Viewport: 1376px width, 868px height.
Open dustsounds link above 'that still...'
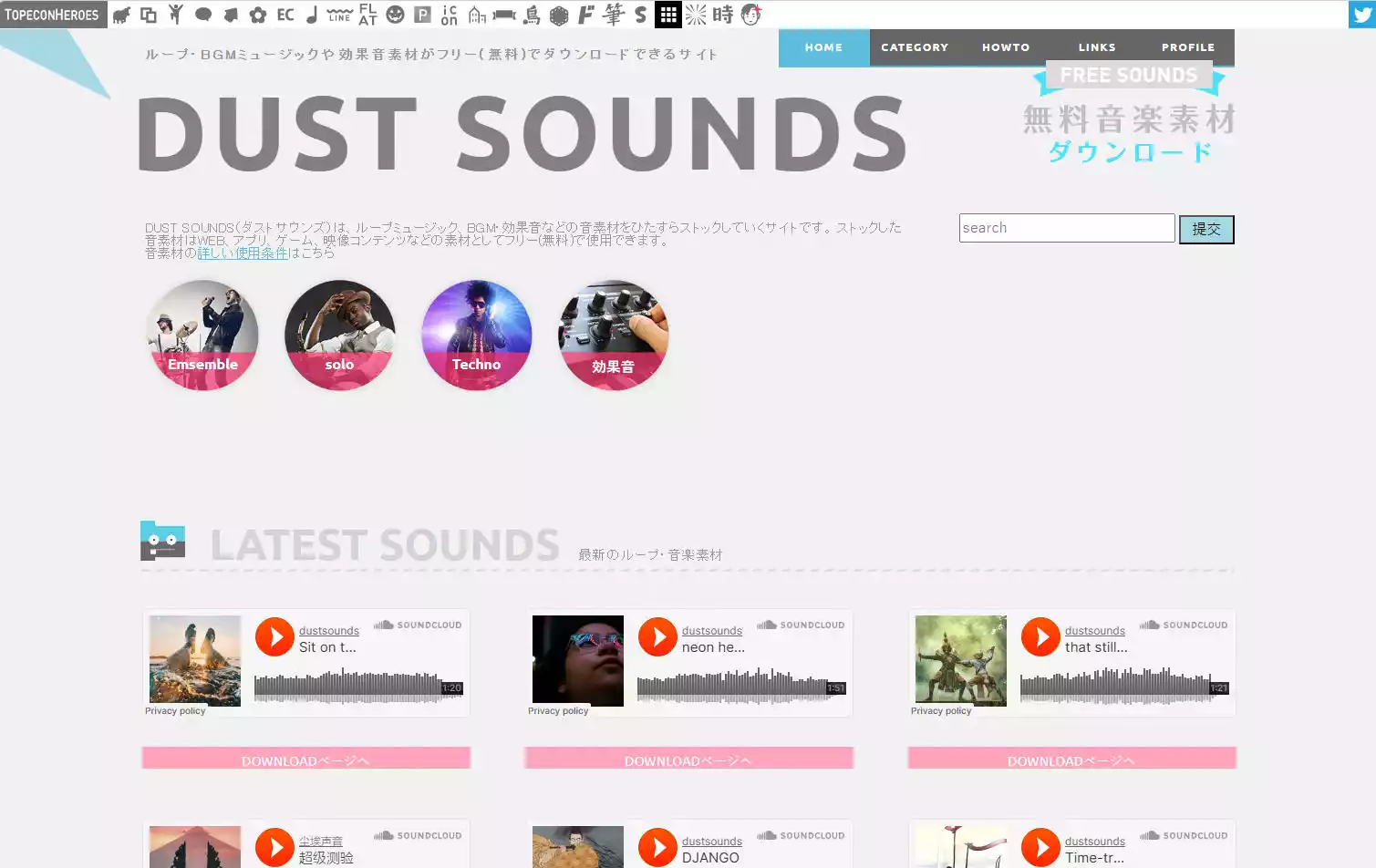click(1095, 631)
